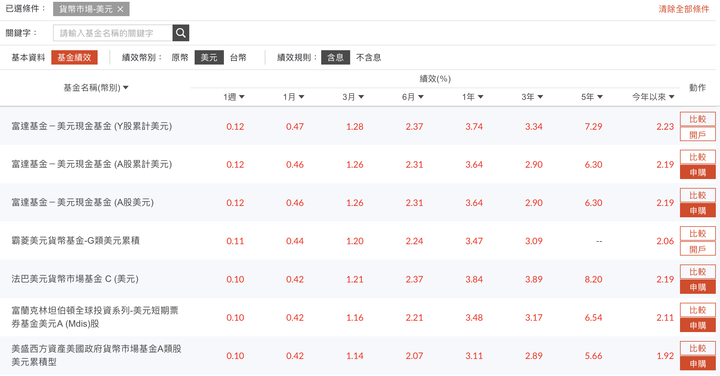Click 申購 for 富達 A股美元 fund

point(698,211)
